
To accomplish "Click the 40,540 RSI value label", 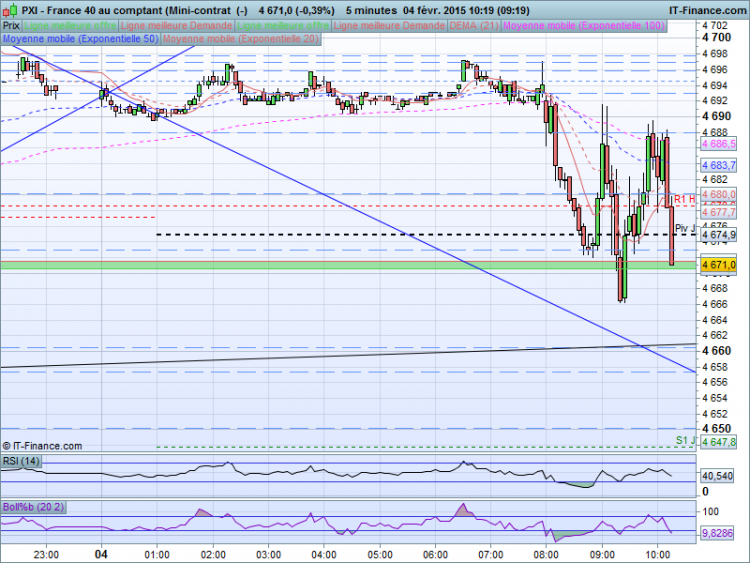I will 717,476.
